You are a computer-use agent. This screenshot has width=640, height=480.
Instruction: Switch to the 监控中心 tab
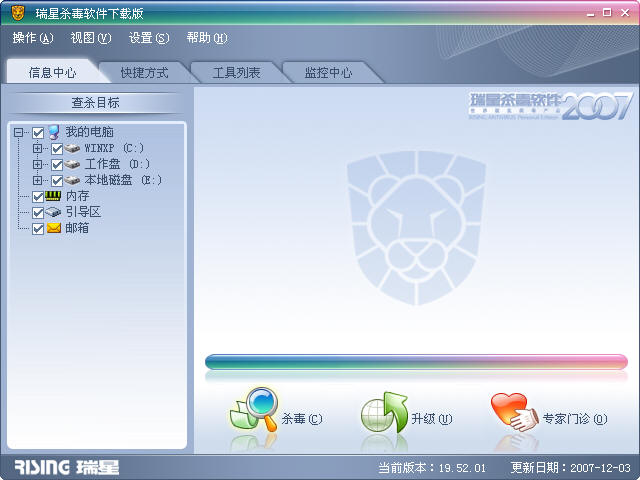pyautogui.click(x=328, y=73)
